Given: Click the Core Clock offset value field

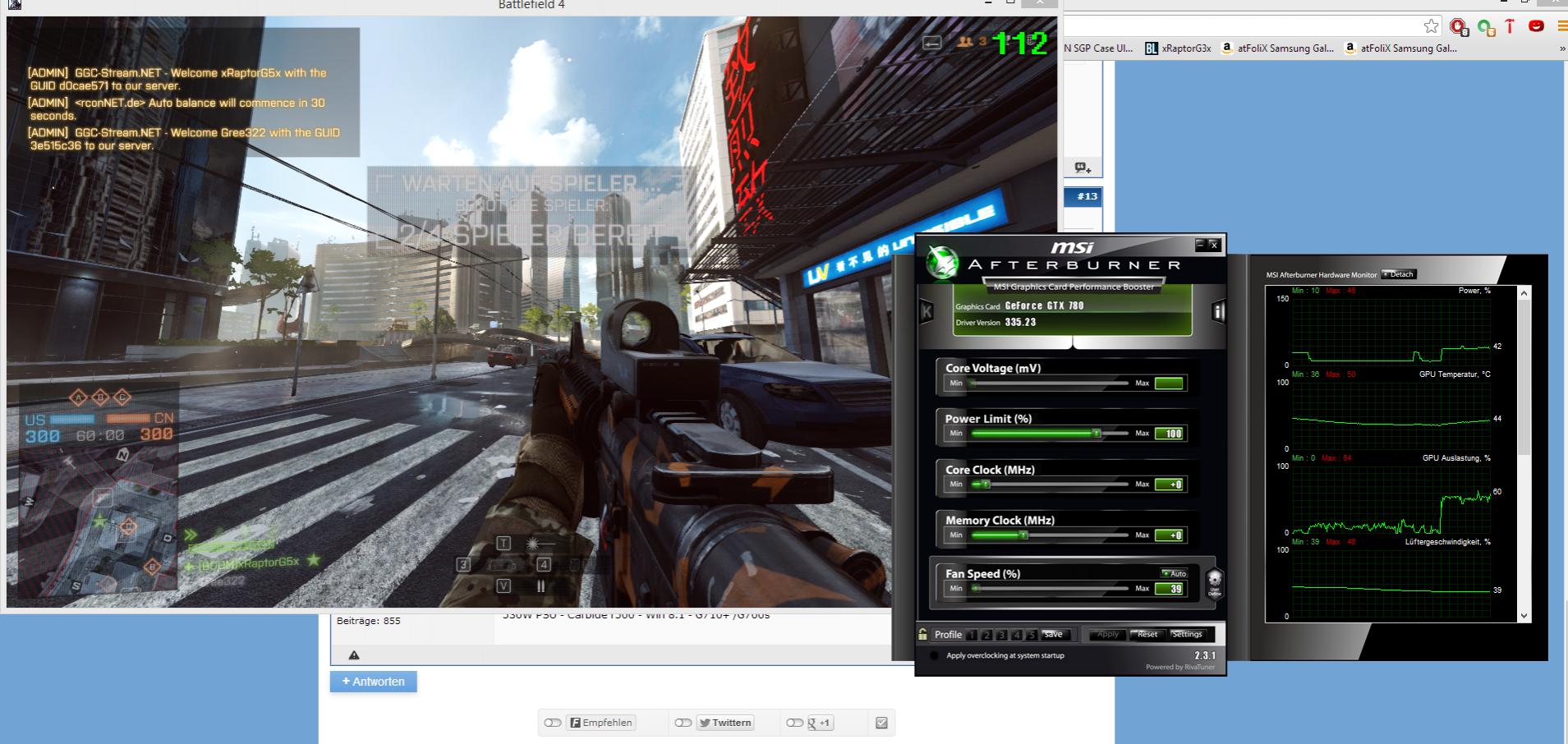Looking at the screenshot, I should click(x=1169, y=485).
